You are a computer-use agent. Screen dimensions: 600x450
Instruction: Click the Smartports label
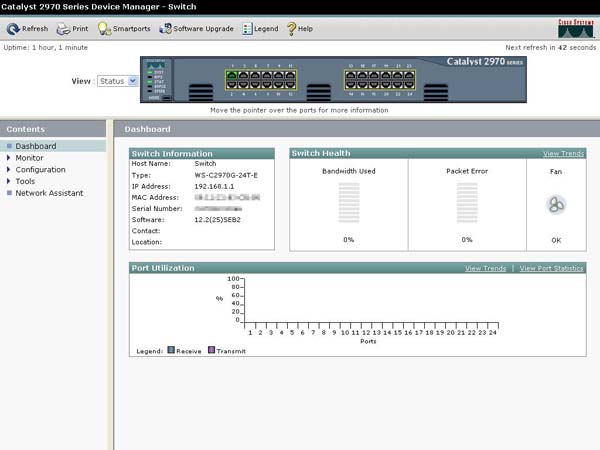pyautogui.click(x=132, y=29)
